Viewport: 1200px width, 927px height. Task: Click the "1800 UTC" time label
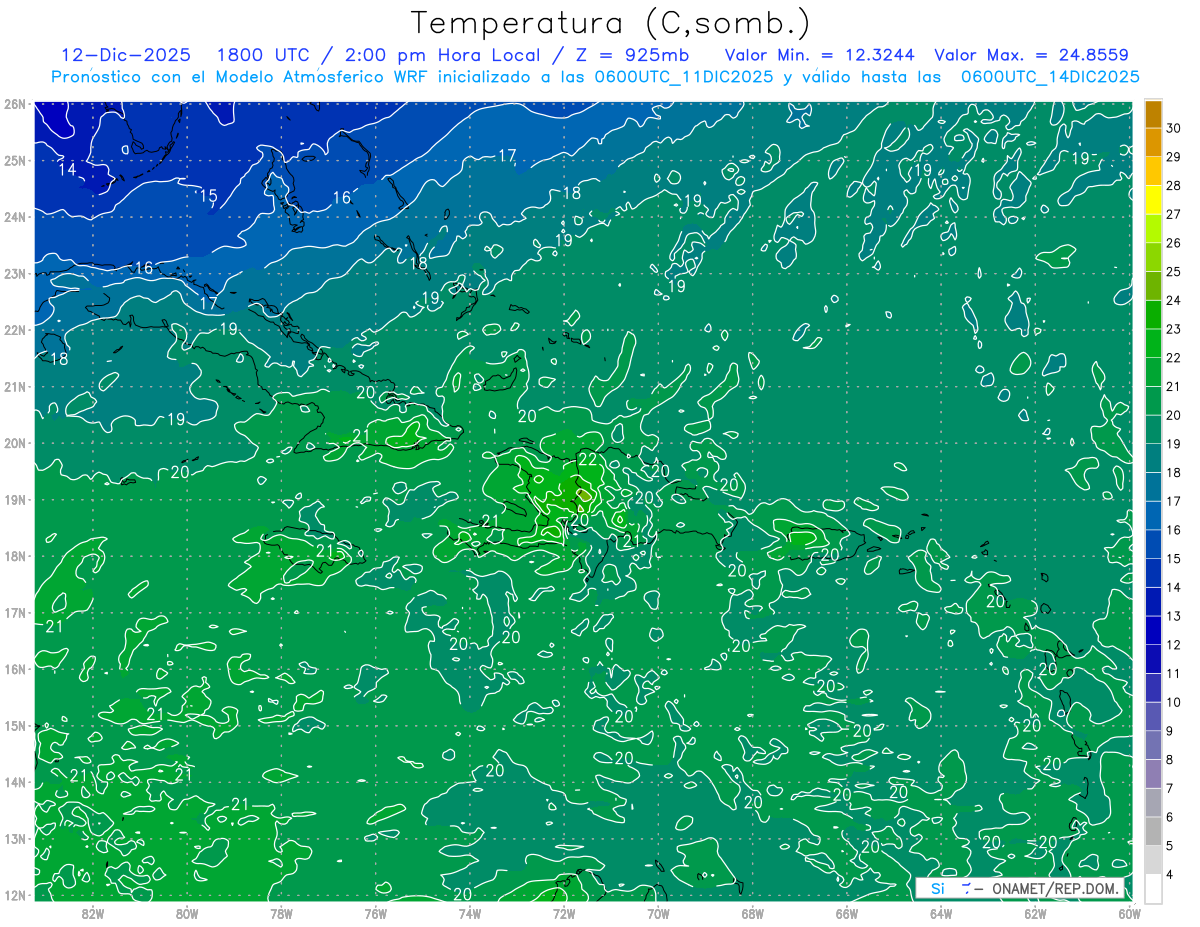266,55
